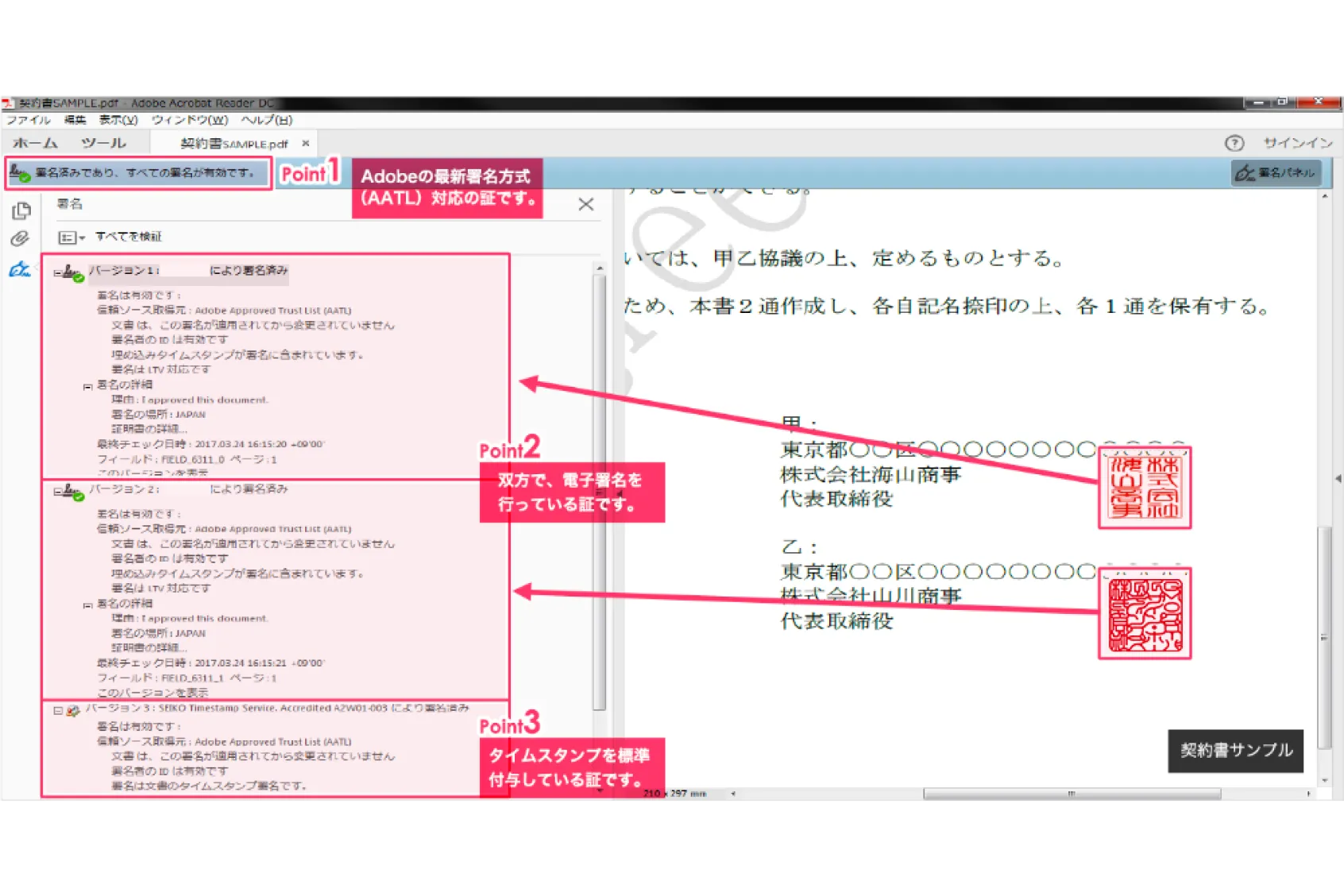Image resolution: width=1344 pixels, height=896 pixels.
Task: Open the ファイル menu
Action: click(x=29, y=120)
